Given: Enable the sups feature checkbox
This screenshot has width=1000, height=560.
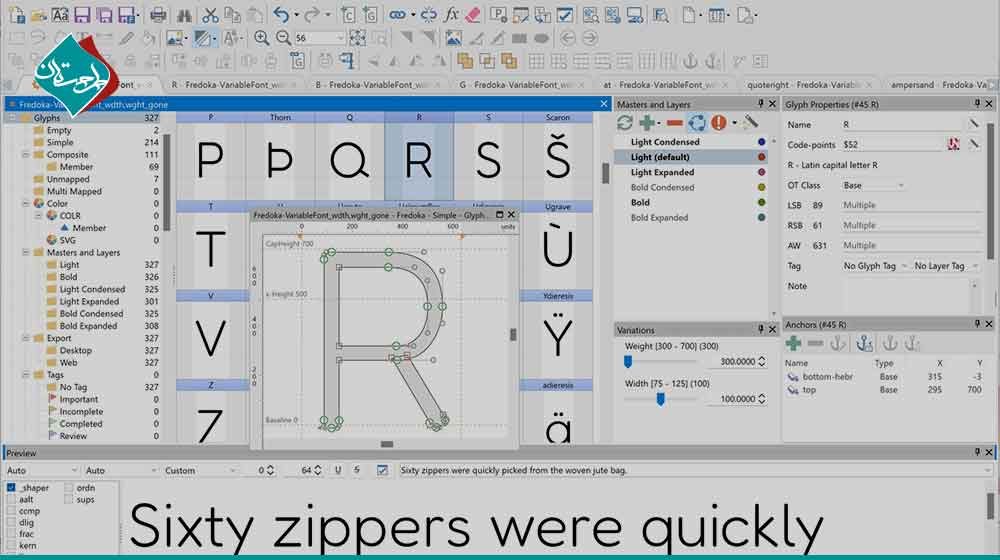Looking at the screenshot, I should (x=68, y=499).
